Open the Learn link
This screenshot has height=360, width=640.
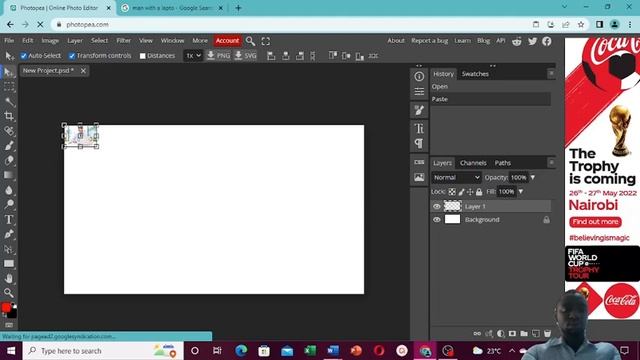point(462,41)
